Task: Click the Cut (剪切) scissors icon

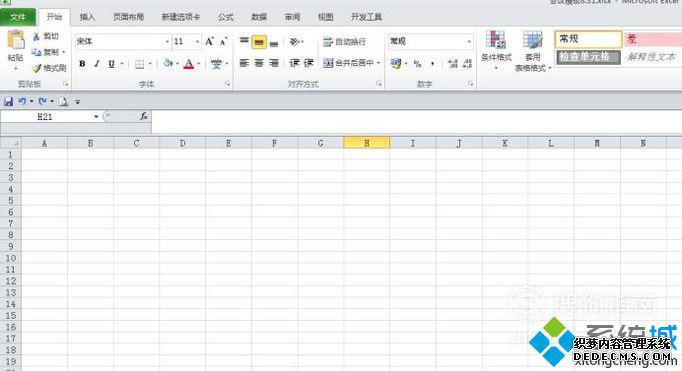Action: click(37, 37)
